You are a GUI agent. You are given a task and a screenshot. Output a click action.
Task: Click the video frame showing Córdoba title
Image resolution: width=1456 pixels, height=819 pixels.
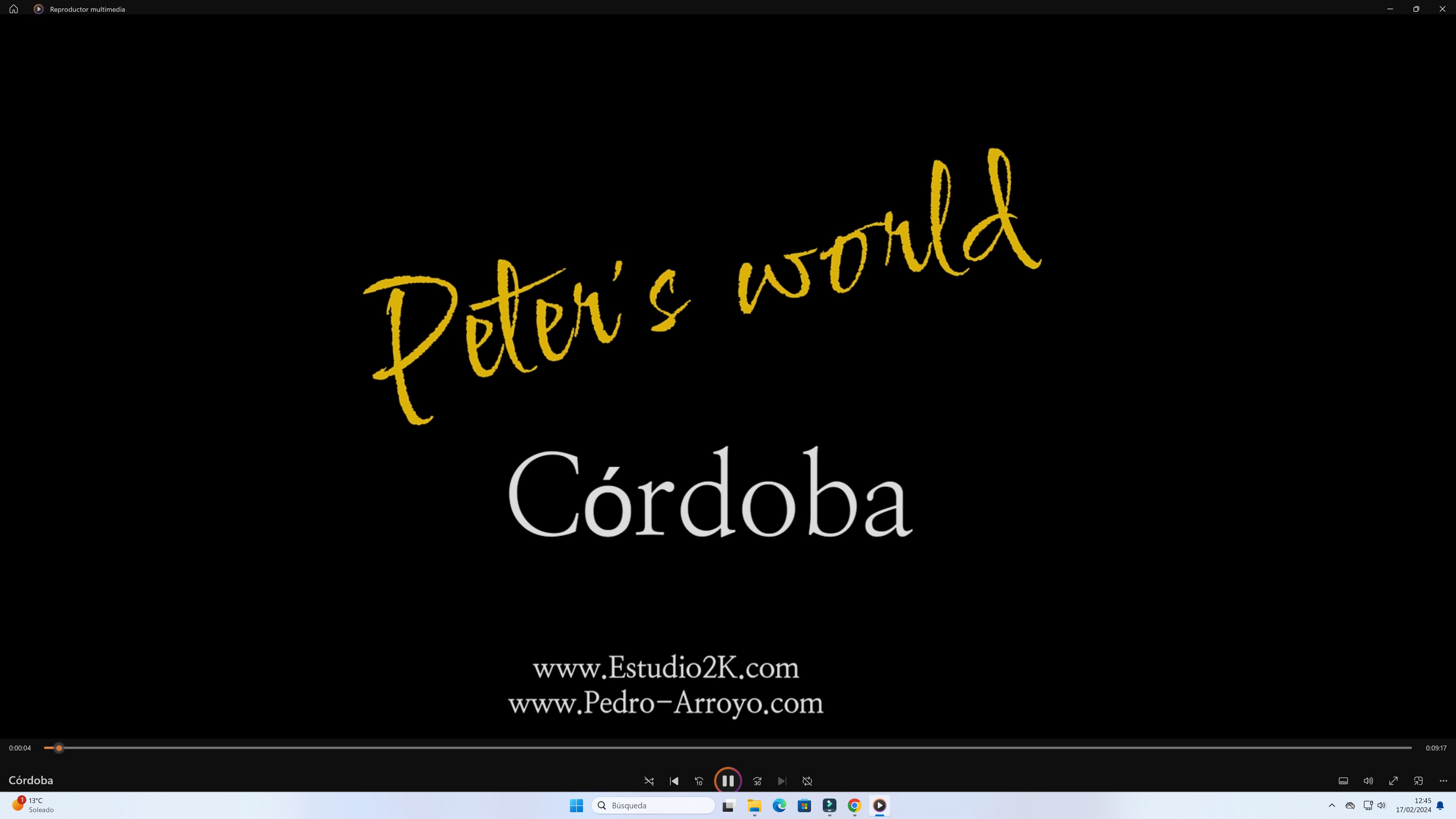(x=728, y=376)
